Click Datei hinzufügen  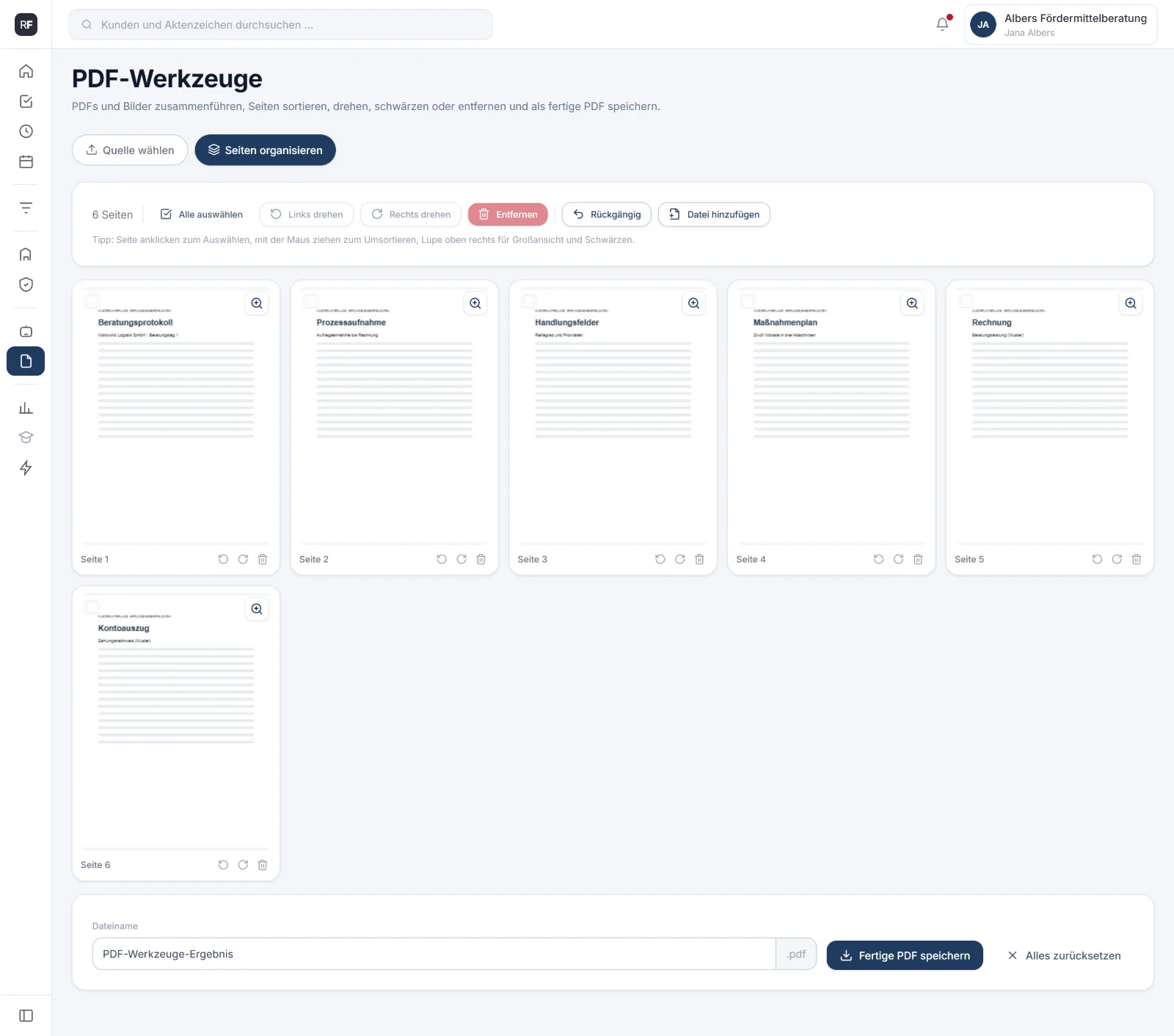[714, 214]
